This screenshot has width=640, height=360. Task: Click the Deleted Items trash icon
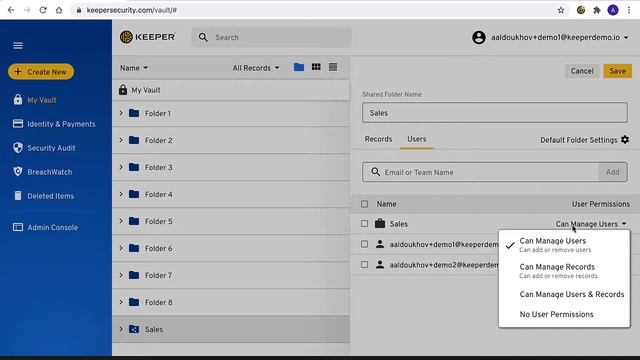[18, 196]
